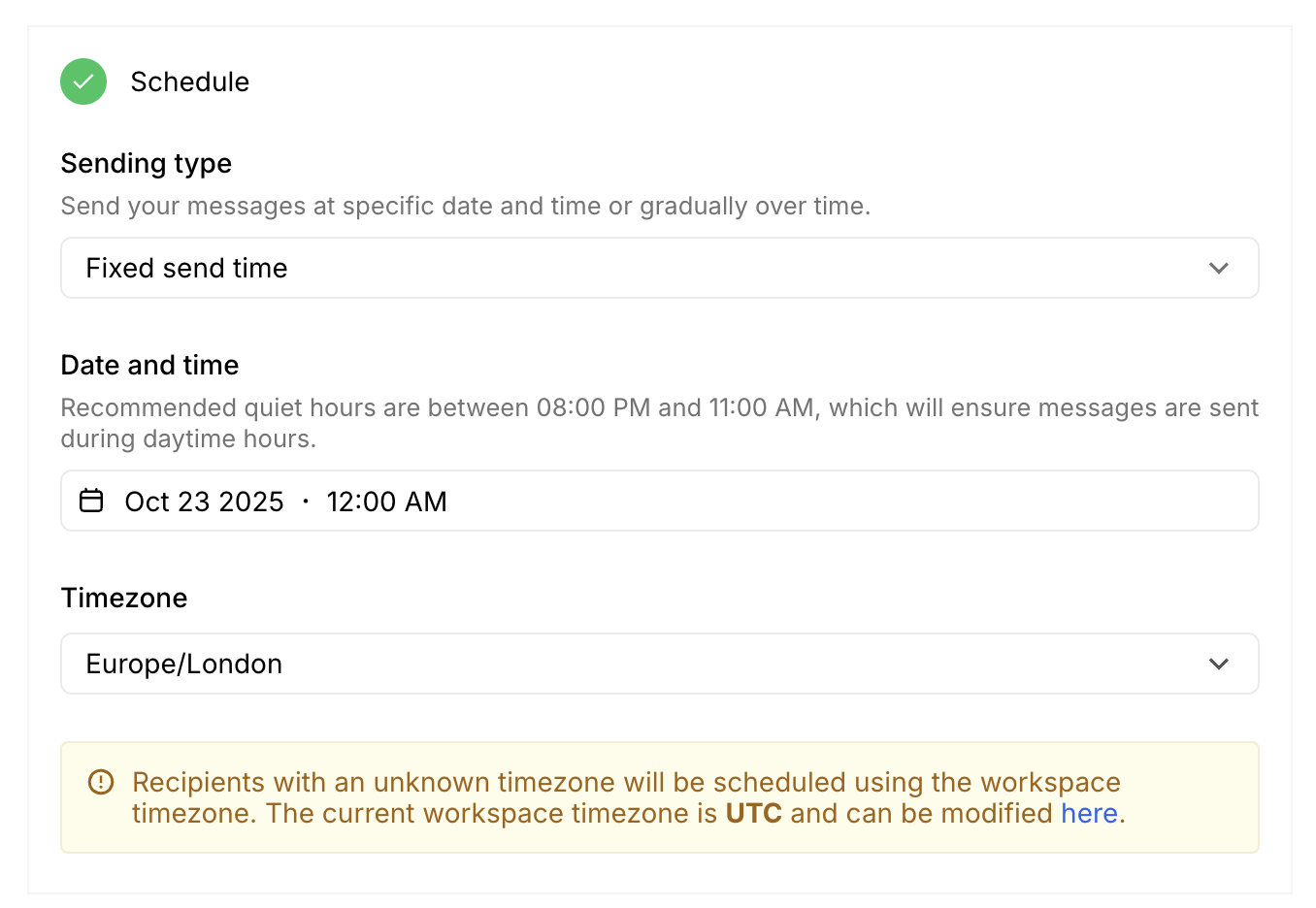Click the 12:00 AM time value

click(386, 502)
